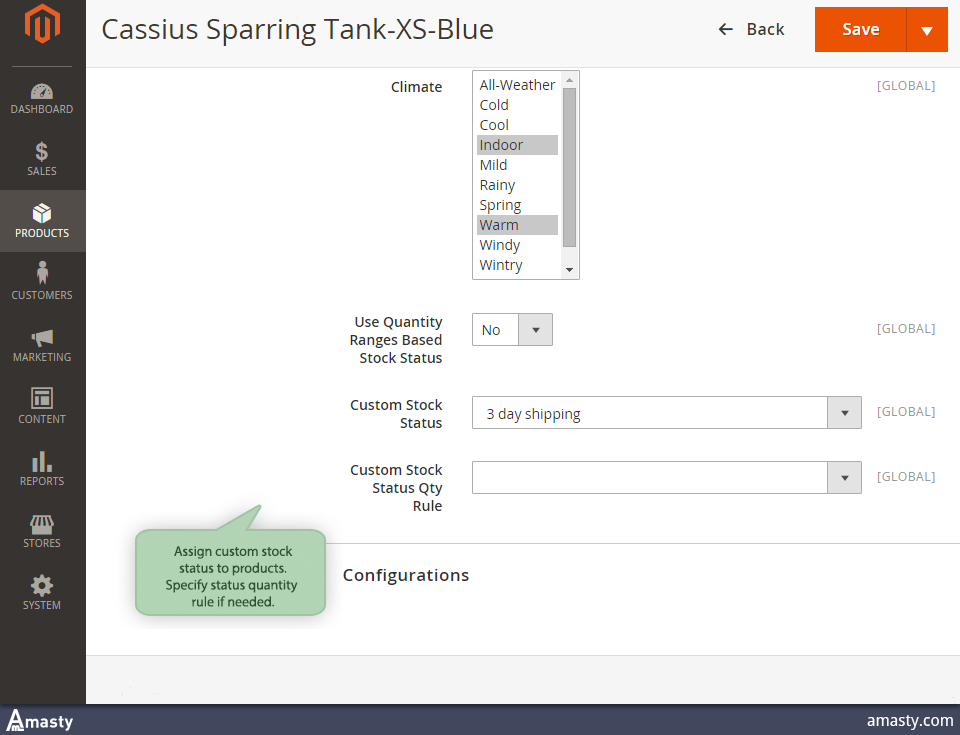Viewport: 960px width, 735px height.
Task: Open the Reports bar chart icon
Action: point(42,461)
